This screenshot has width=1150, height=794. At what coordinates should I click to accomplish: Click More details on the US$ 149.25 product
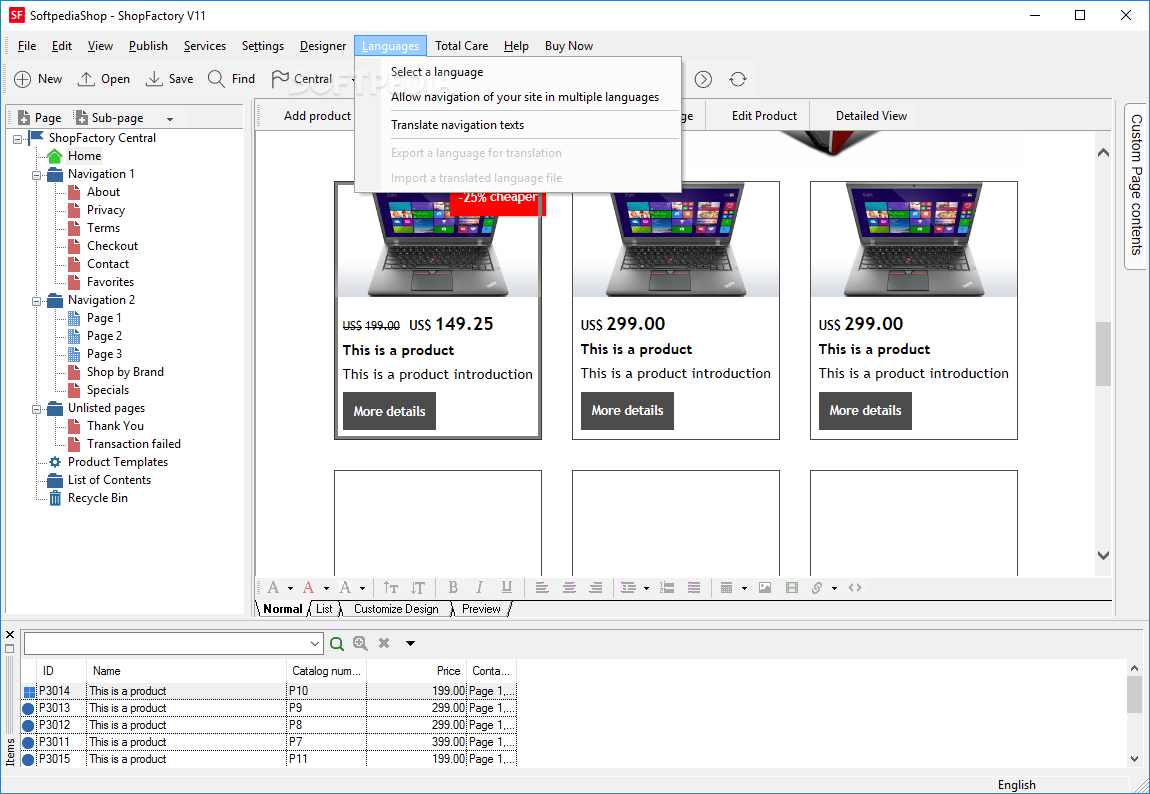[x=389, y=411]
